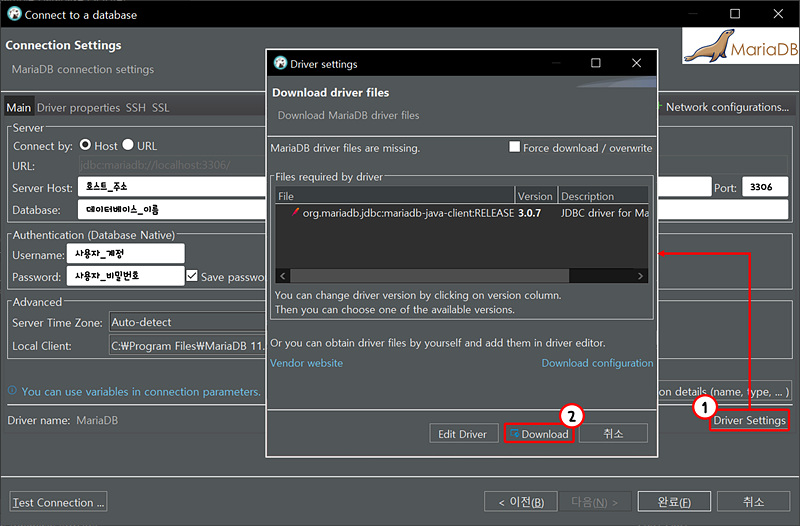800x526 pixels.
Task: Click the Driver Settings button
Action: 749,420
